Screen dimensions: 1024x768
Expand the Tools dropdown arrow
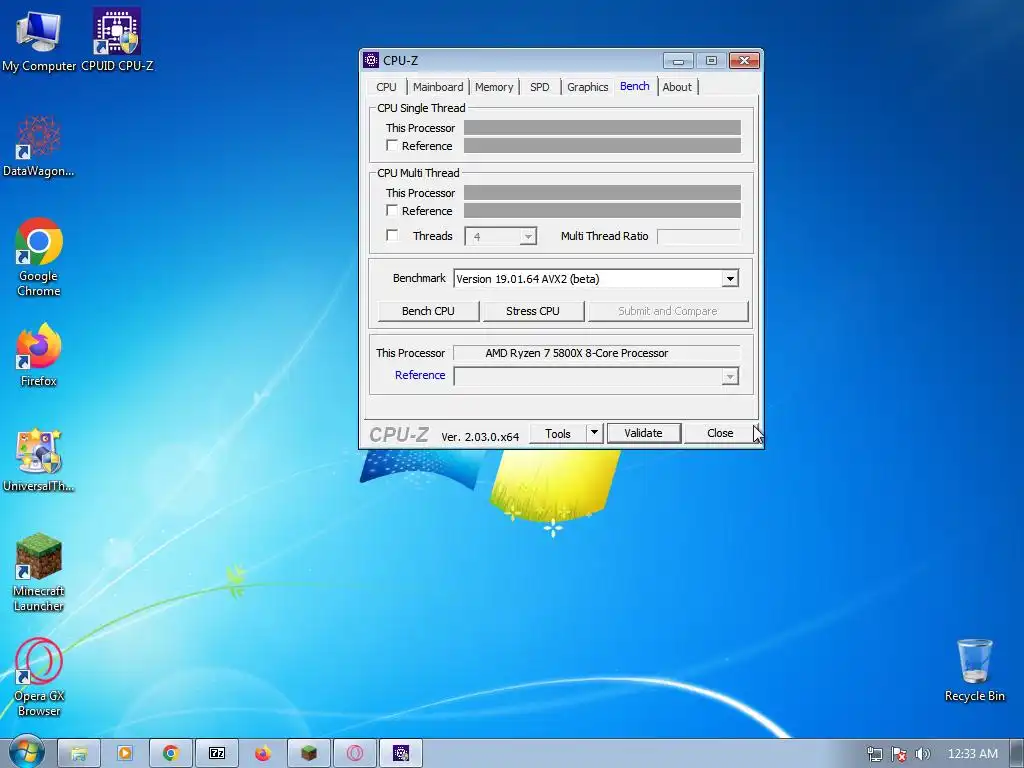[x=594, y=433]
